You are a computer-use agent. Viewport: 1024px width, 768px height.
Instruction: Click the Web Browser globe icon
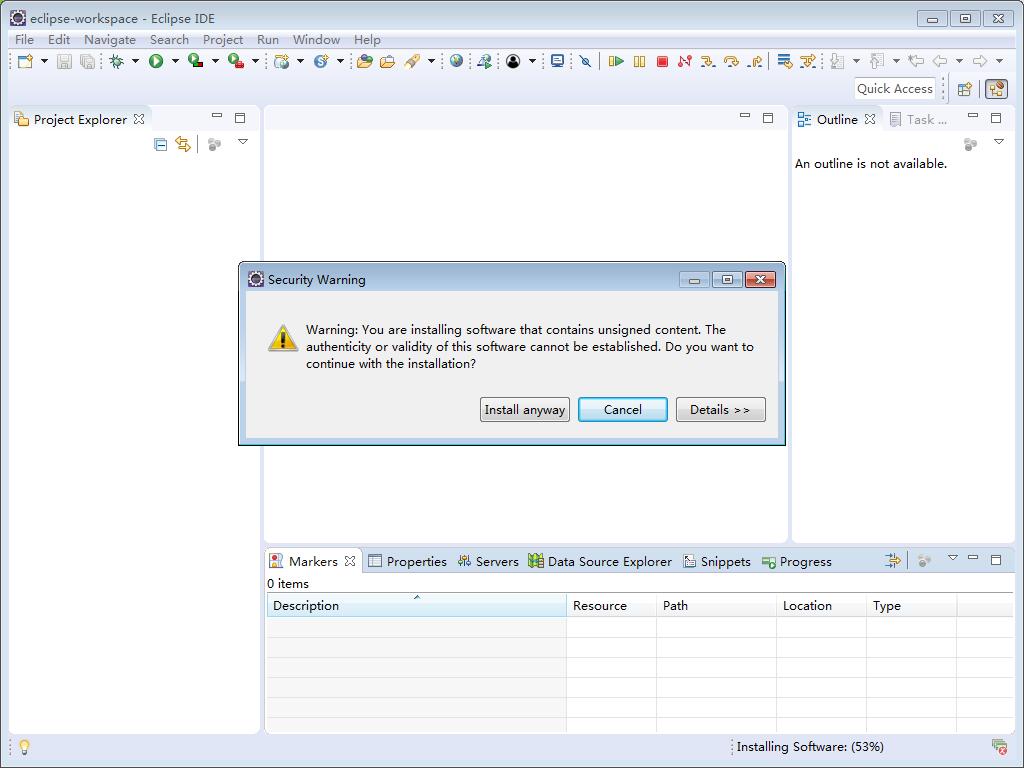click(x=456, y=61)
